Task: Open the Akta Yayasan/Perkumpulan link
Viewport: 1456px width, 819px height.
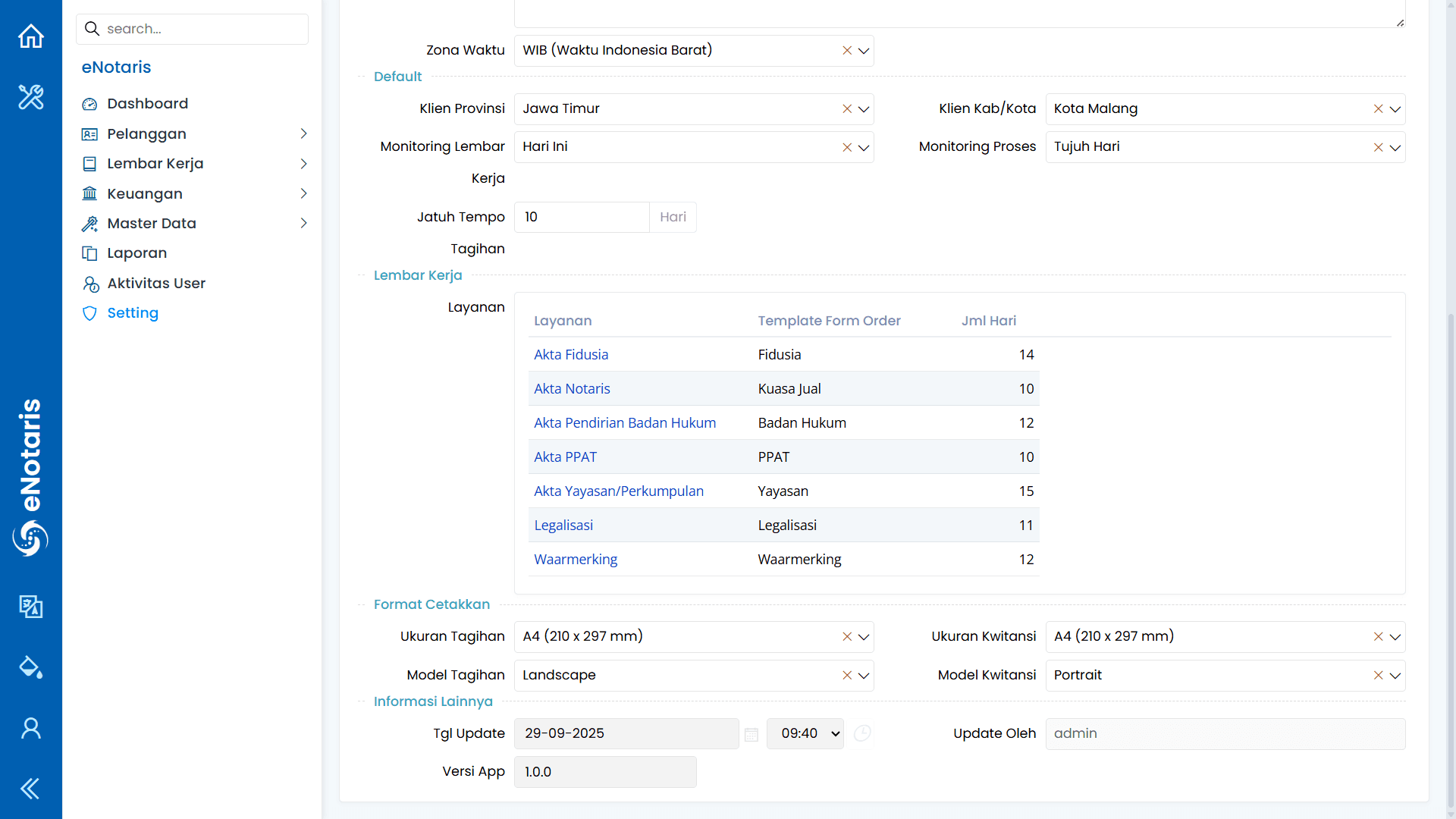Action: point(619,491)
